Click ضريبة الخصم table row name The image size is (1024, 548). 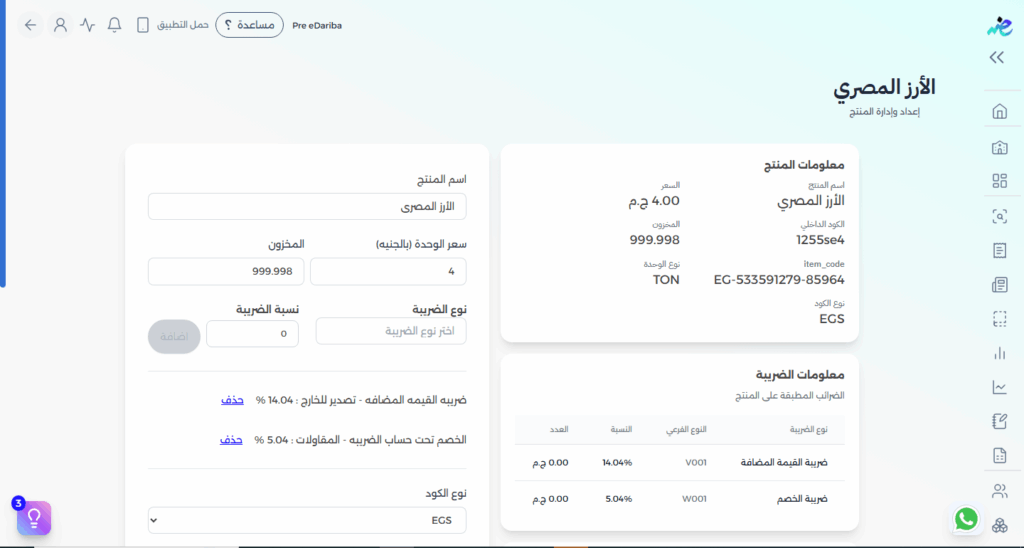[802, 498]
